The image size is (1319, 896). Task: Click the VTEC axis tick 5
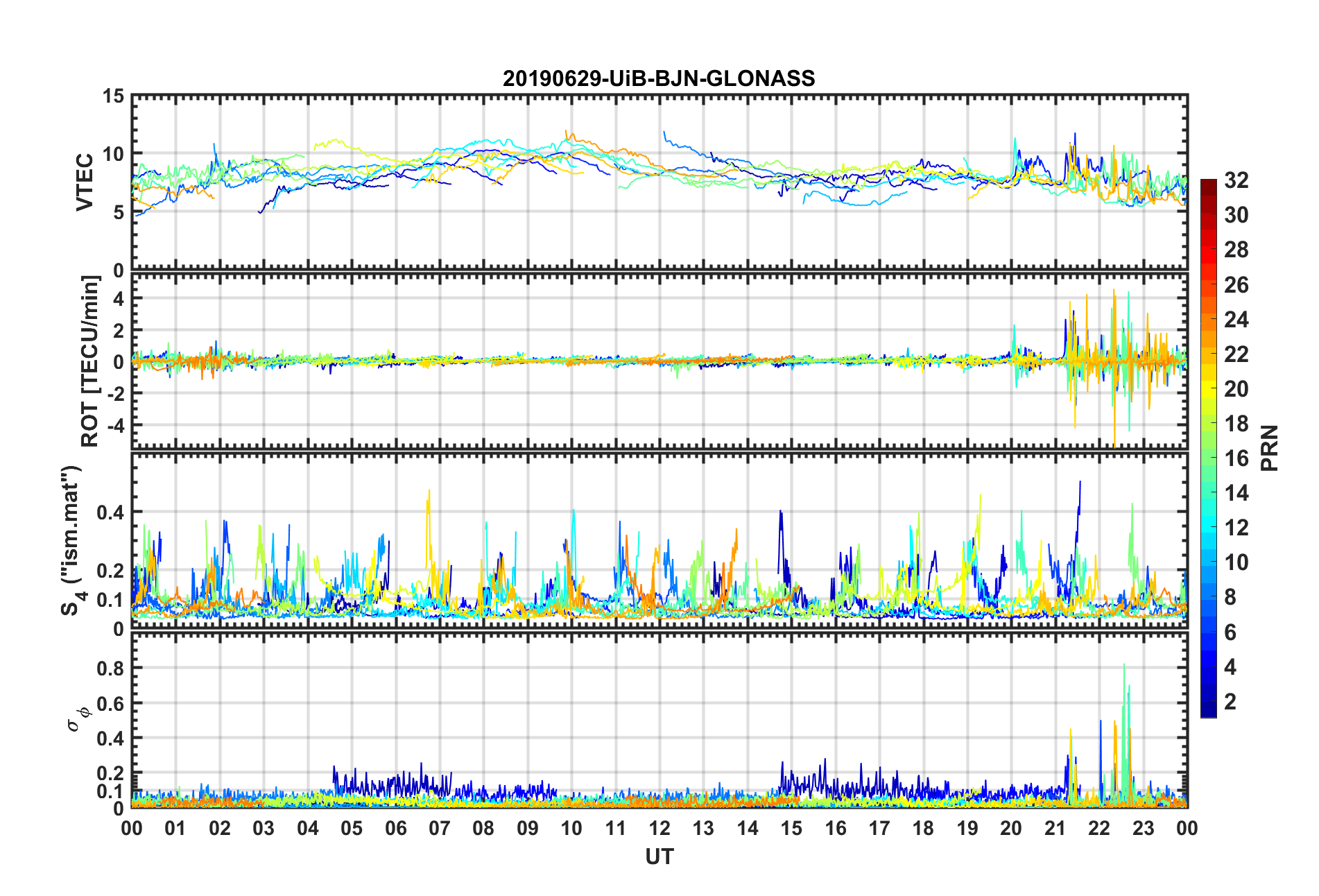119,212
